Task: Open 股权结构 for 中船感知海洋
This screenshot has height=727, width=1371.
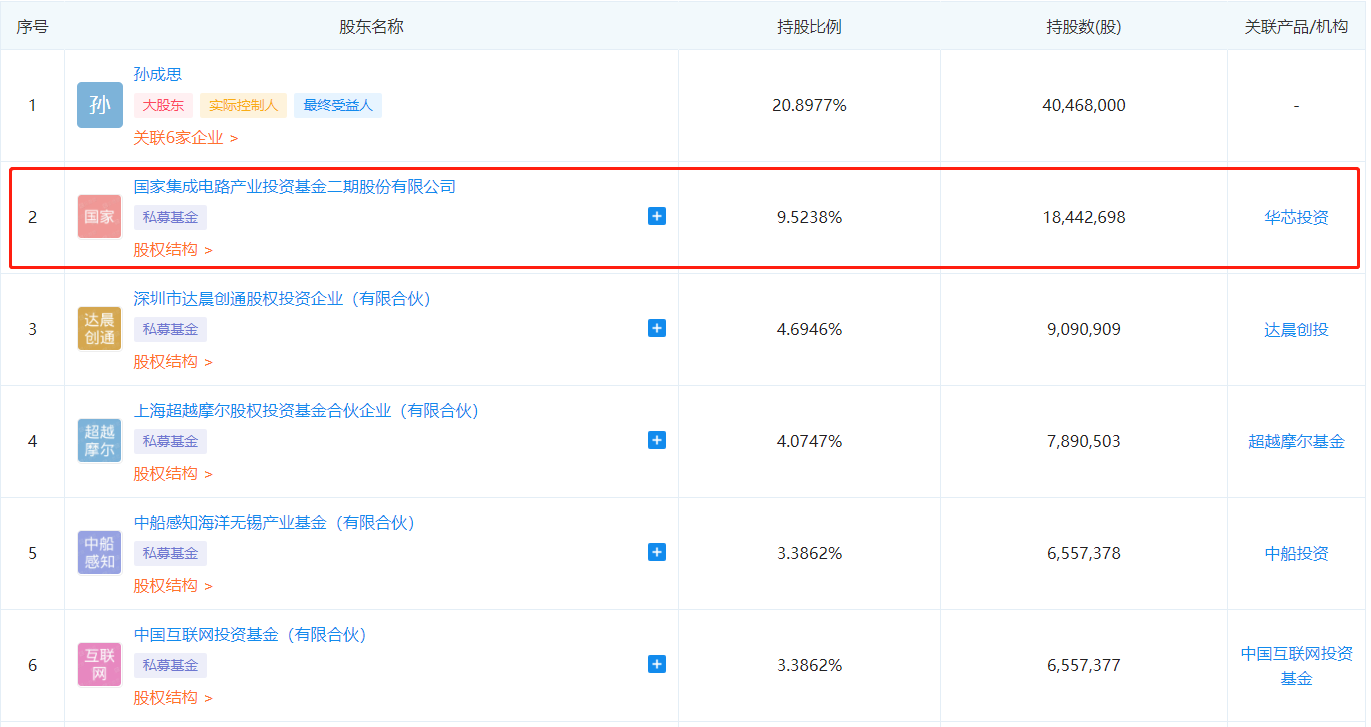Action: pyautogui.click(x=173, y=586)
